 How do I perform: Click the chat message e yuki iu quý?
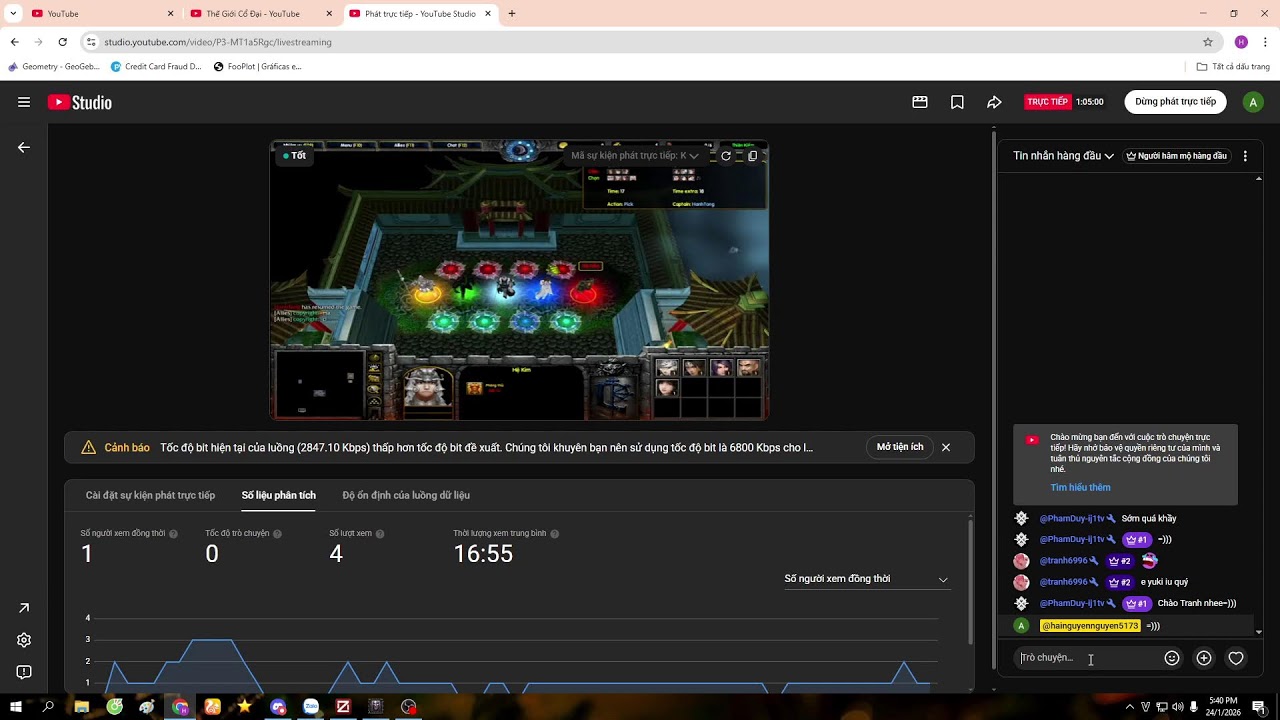(x=1164, y=582)
